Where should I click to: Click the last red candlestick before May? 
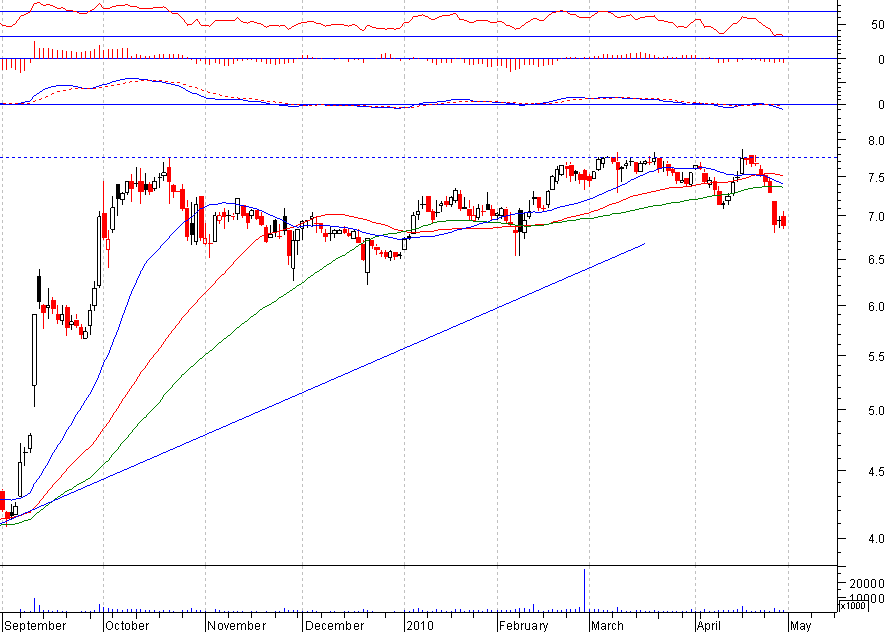click(x=784, y=221)
